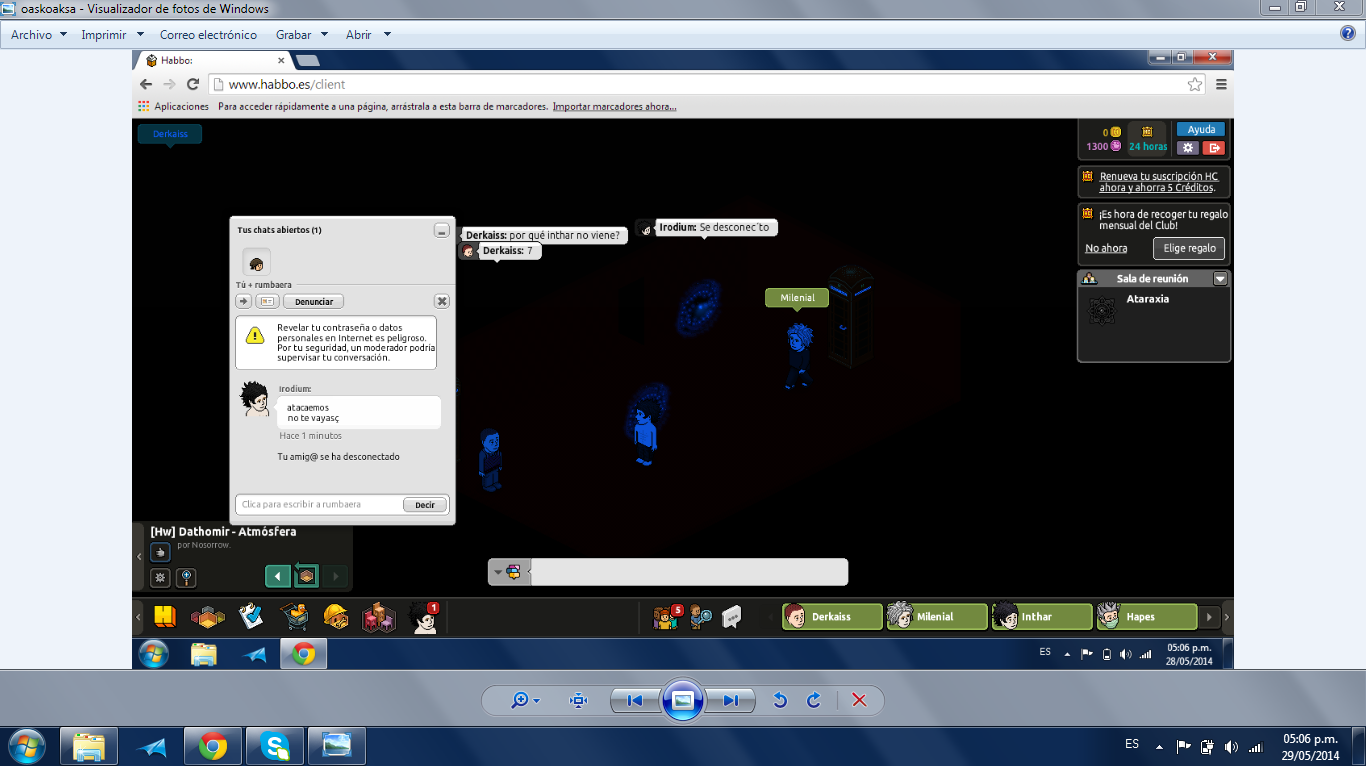The image size is (1366, 766).
Task: Rotate photo clockwise
Action: [x=814, y=700]
